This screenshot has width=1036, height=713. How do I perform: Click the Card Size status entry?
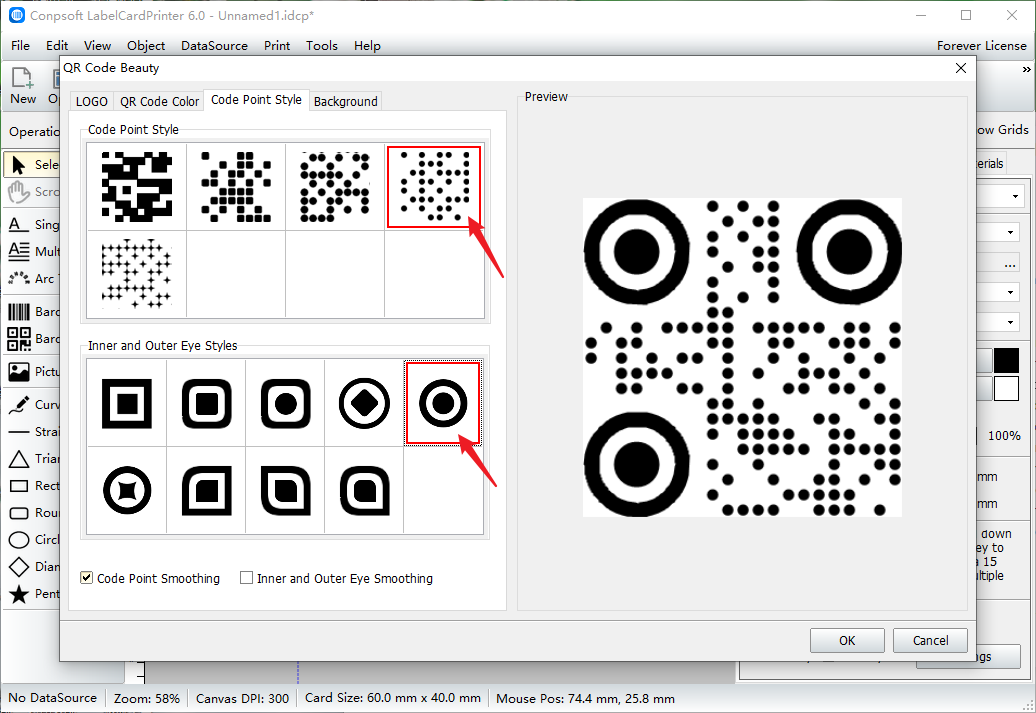pyautogui.click(x=392, y=698)
